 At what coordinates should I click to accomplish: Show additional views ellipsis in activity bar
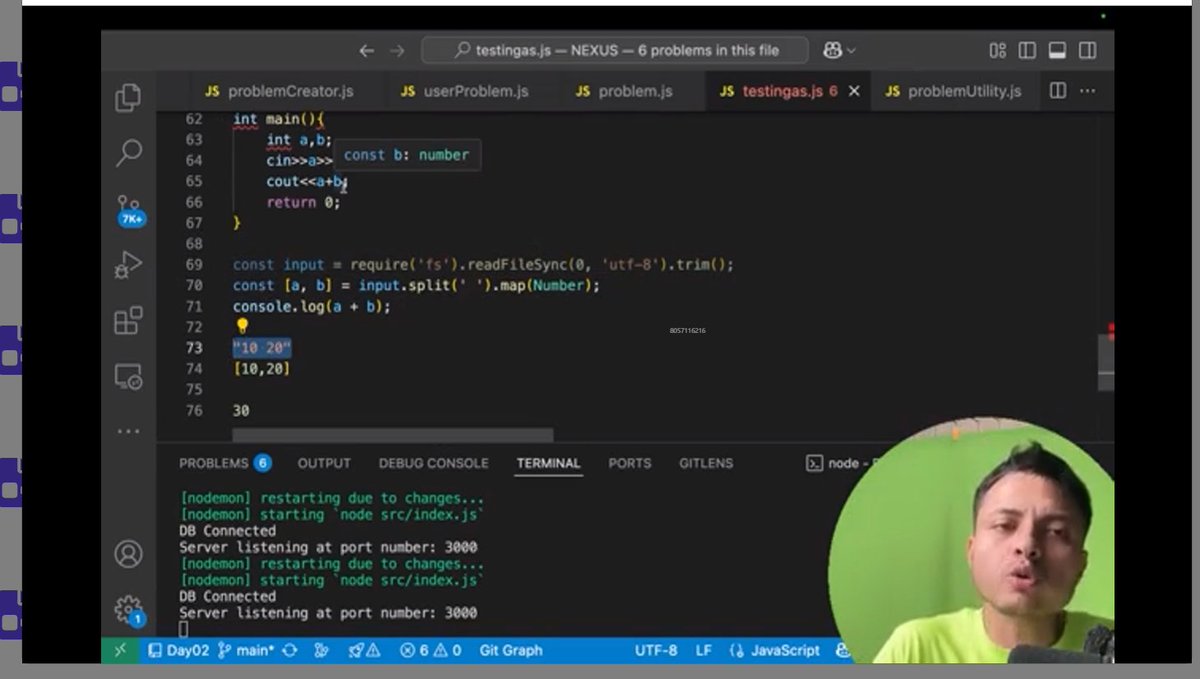coord(128,432)
